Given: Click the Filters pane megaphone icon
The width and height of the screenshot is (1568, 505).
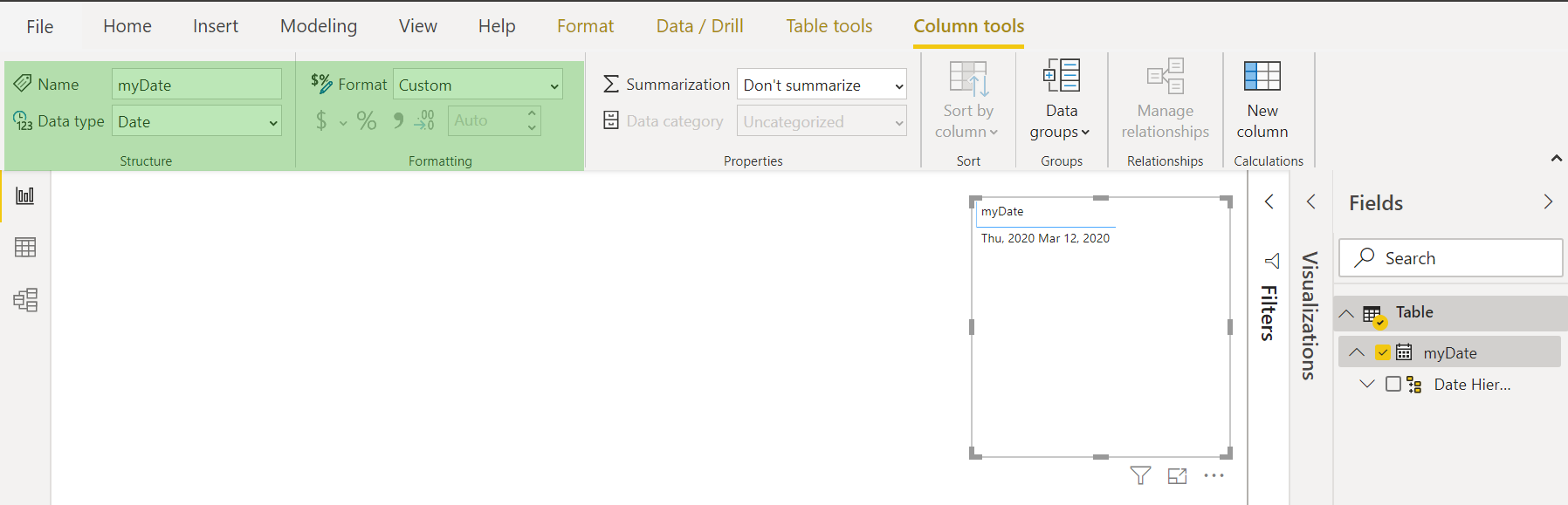Looking at the screenshot, I should point(1272,261).
